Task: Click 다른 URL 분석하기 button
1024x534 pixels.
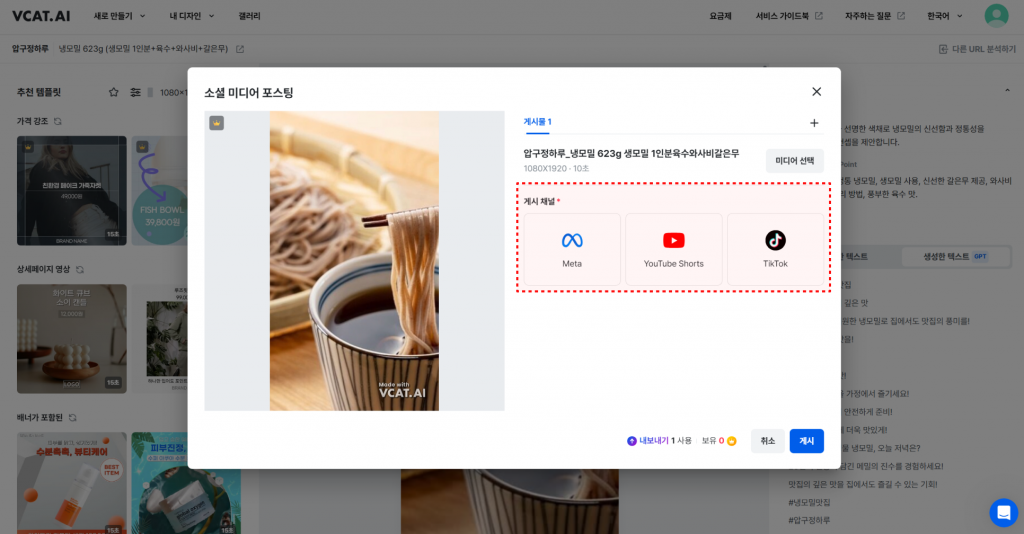Action: pyautogui.click(x=977, y=49)
